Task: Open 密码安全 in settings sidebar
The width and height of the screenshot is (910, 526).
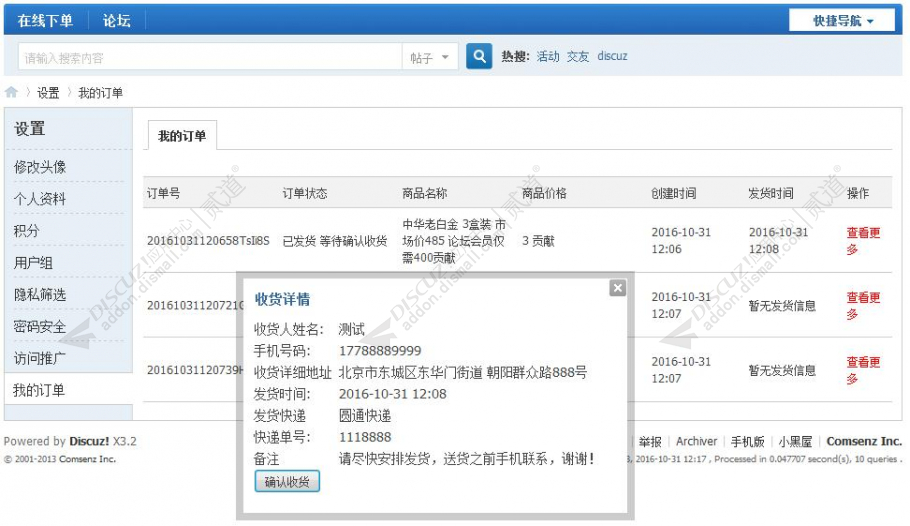Action: (40, 327)
